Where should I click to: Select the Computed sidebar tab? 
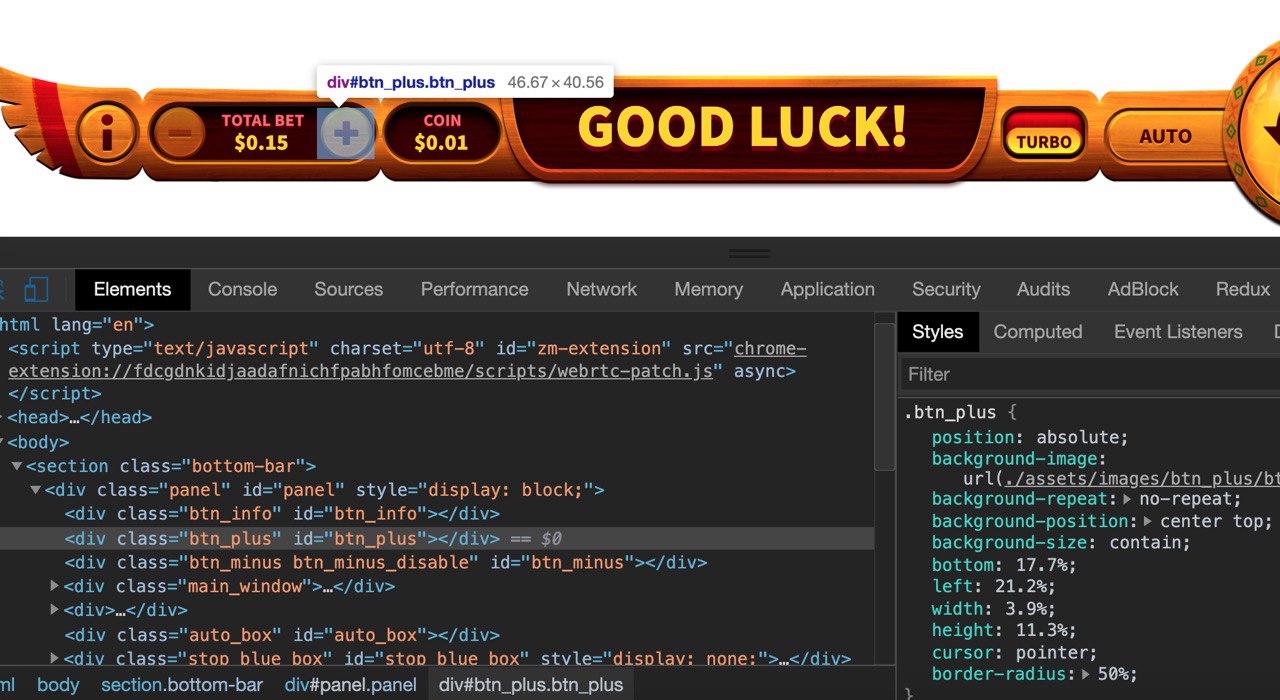[1037, 332]
